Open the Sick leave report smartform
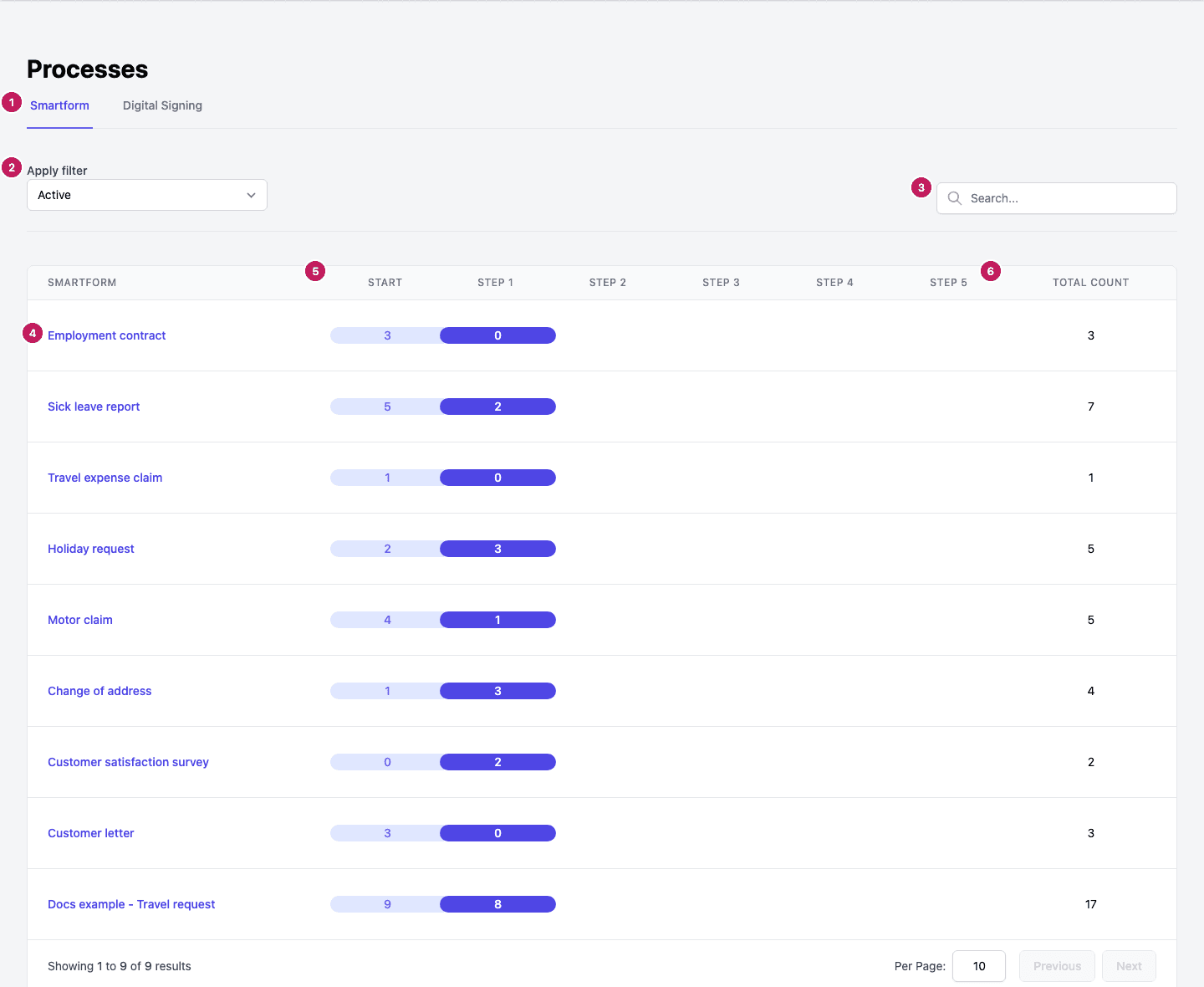Screen dimensions: 1204x987 (94, 407)
